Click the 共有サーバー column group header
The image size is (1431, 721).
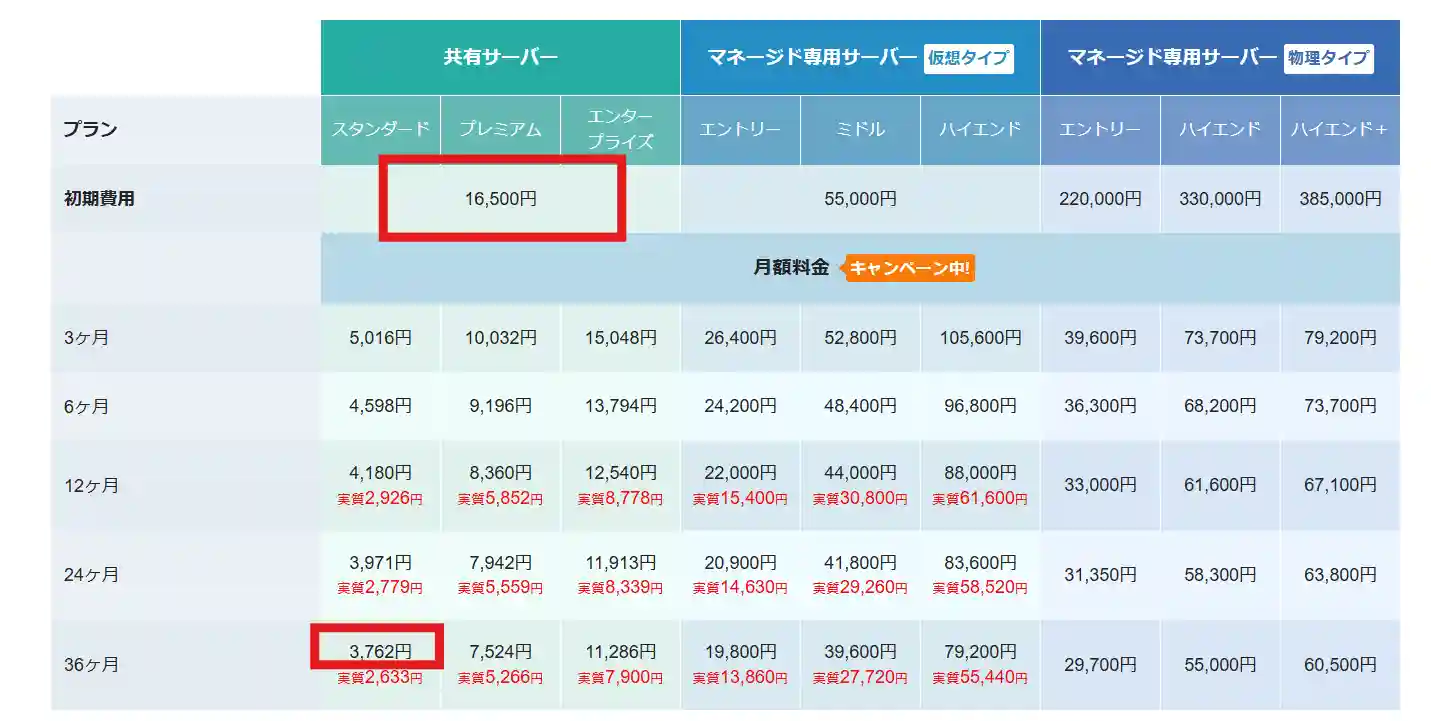tap(500, 57)
